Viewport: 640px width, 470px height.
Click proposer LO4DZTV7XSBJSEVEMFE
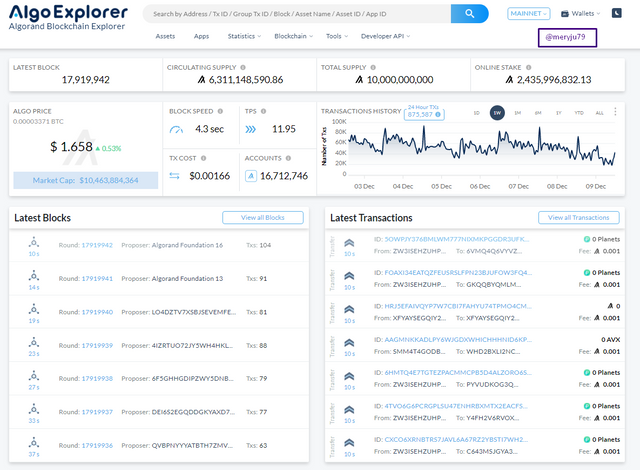(194, 312)
